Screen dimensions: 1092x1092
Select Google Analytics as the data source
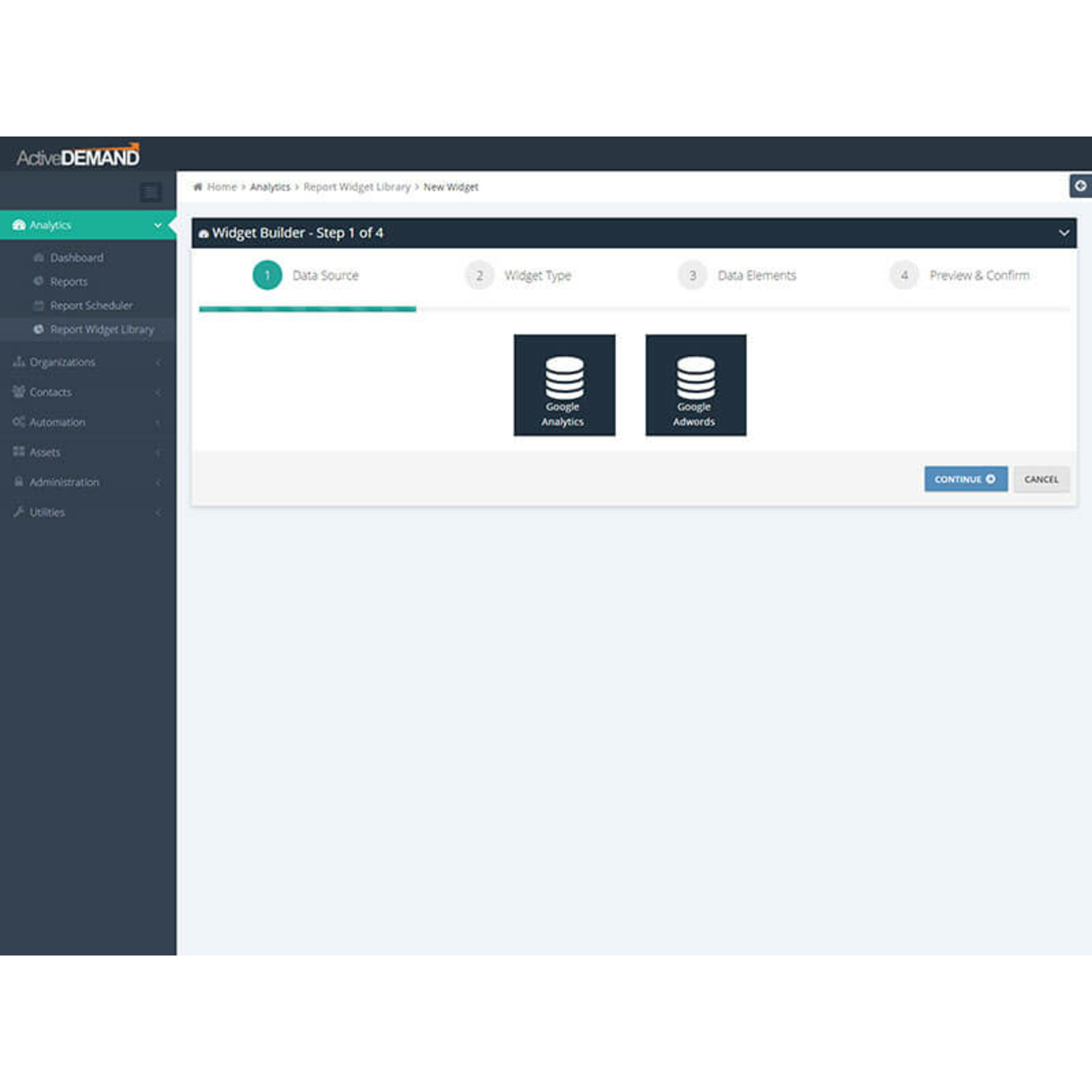coord(564,385)
